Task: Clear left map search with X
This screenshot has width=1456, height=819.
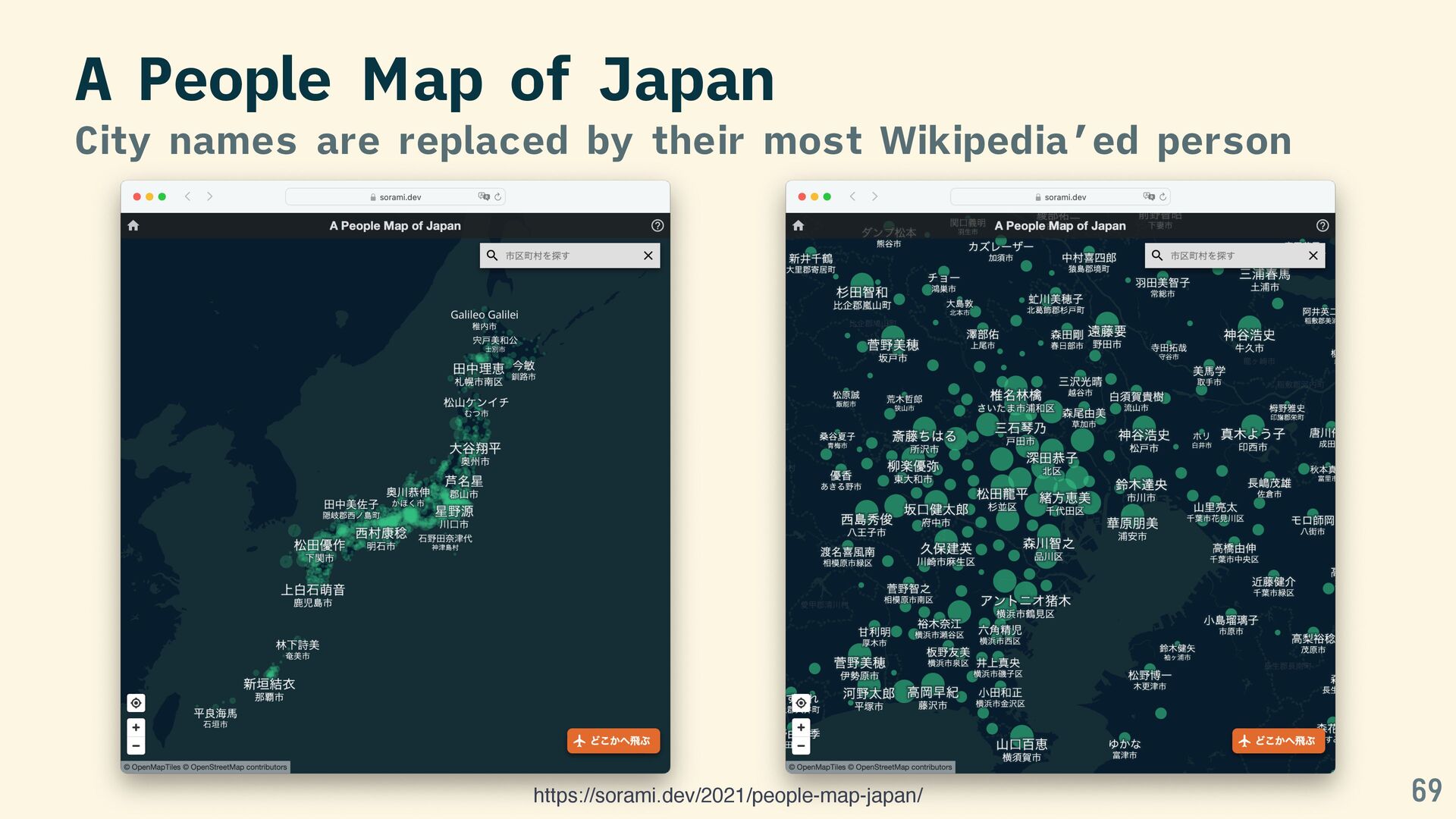Action: click(x=648, y=256)
